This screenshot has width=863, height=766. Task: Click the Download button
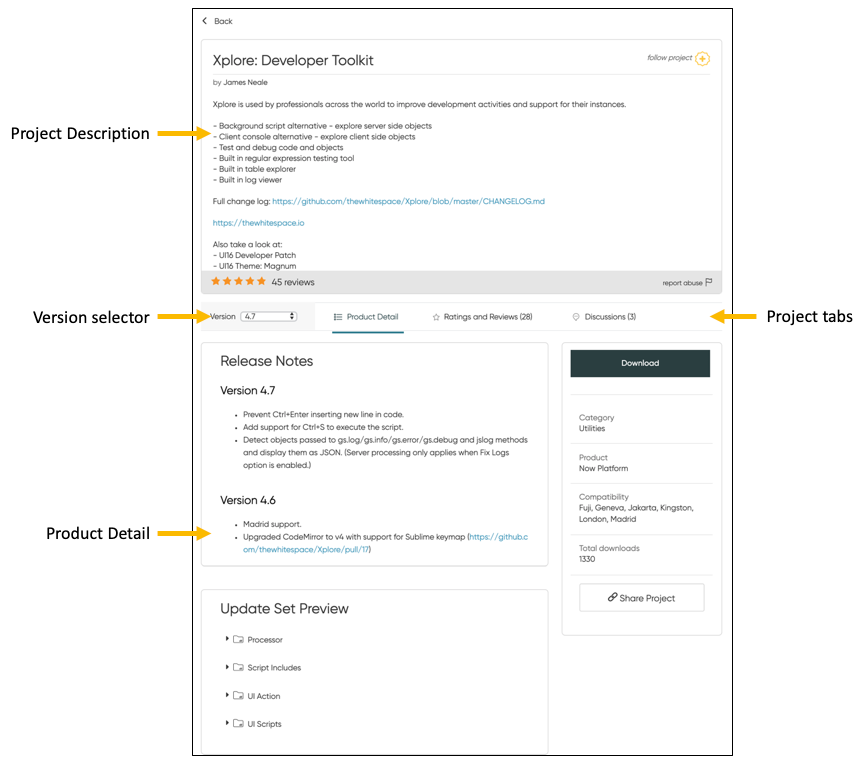tap(640, 363)
